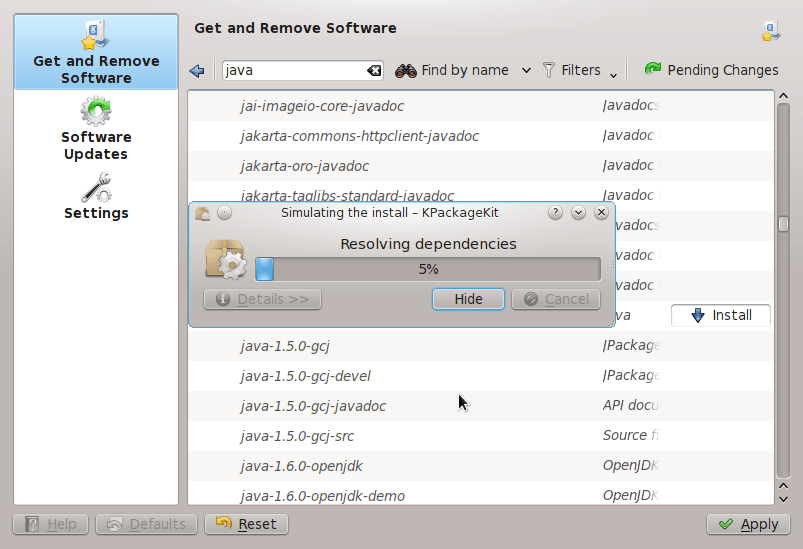Click the scrollbar up arrow at top
Viewport: 803px width, 549px height.
[x=783, y=96]
